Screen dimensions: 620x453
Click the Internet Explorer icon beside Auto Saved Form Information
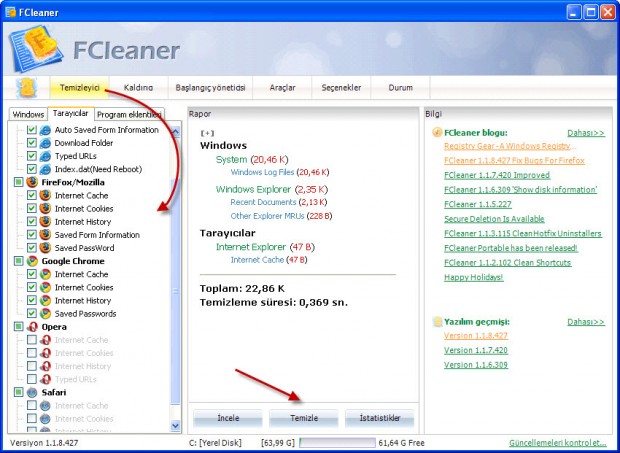pos(45,130)
